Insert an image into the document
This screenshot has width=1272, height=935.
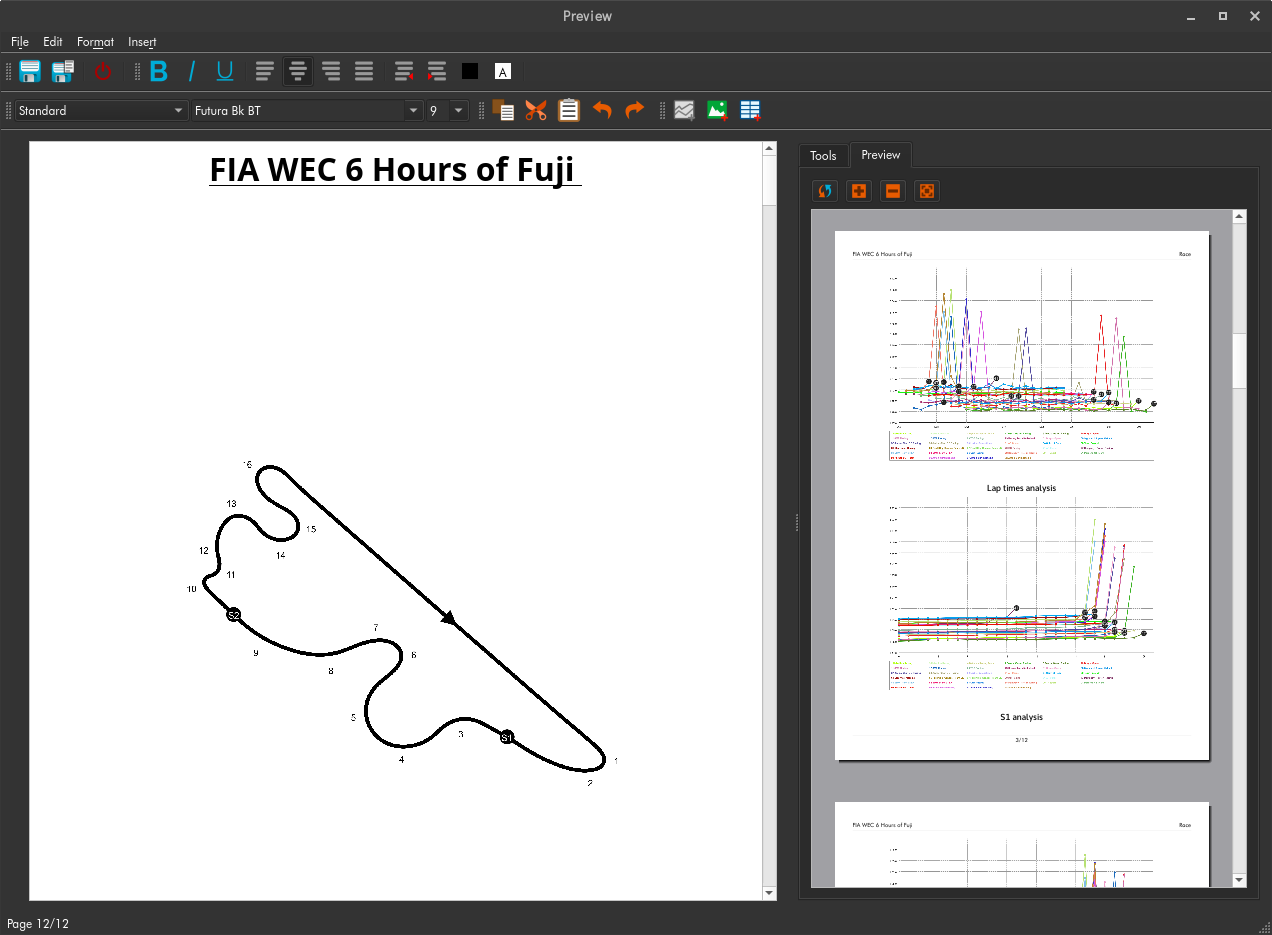pyautogui.click(x=717, y=110)
